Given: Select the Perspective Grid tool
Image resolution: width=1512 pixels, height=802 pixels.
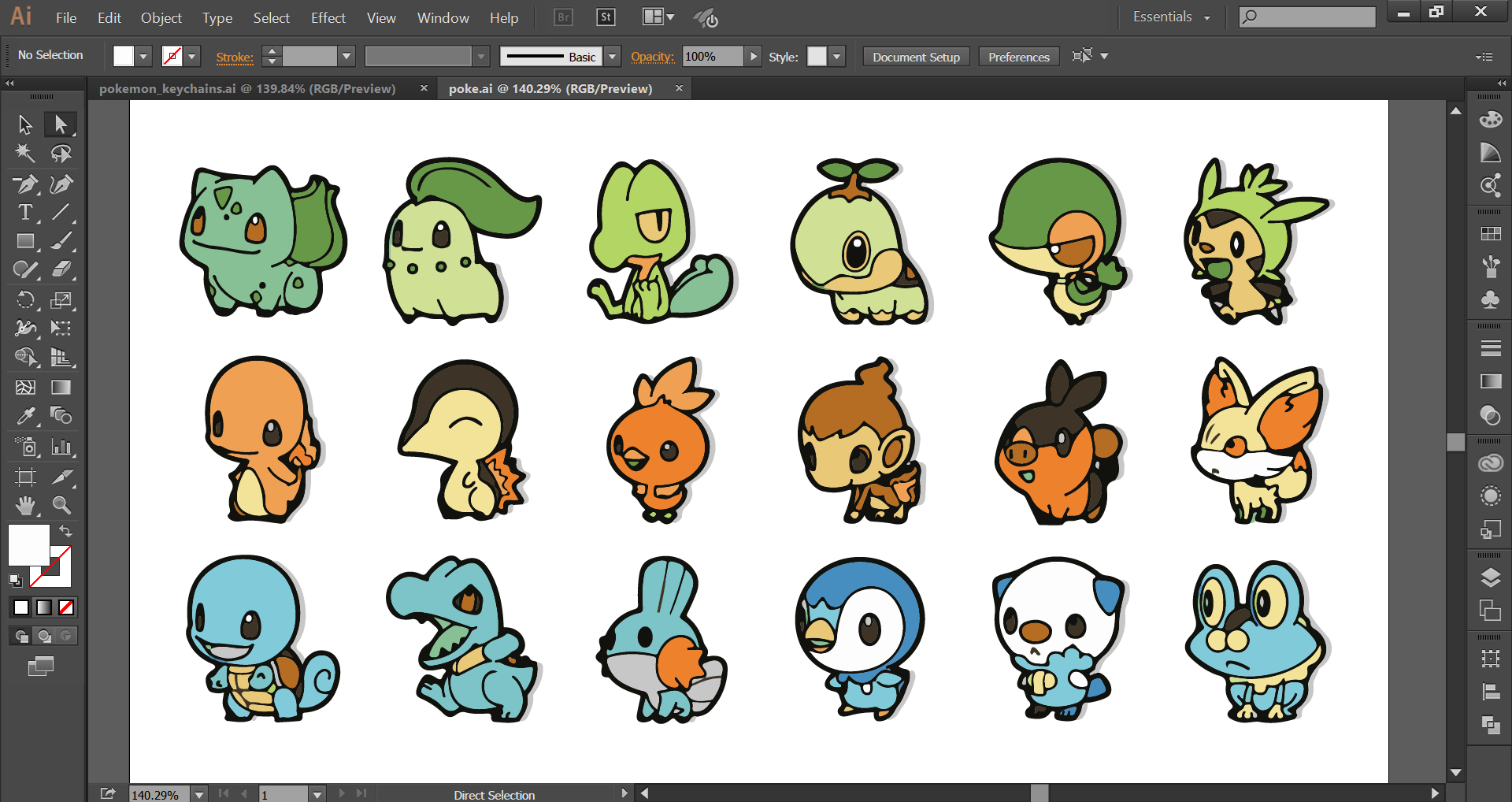Looking at the screenshot, I should [x=61, y=357].
